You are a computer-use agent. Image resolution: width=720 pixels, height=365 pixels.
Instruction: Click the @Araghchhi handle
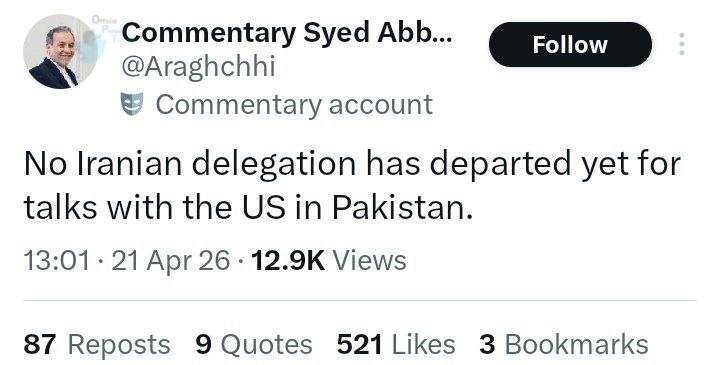tap(198, 67)
